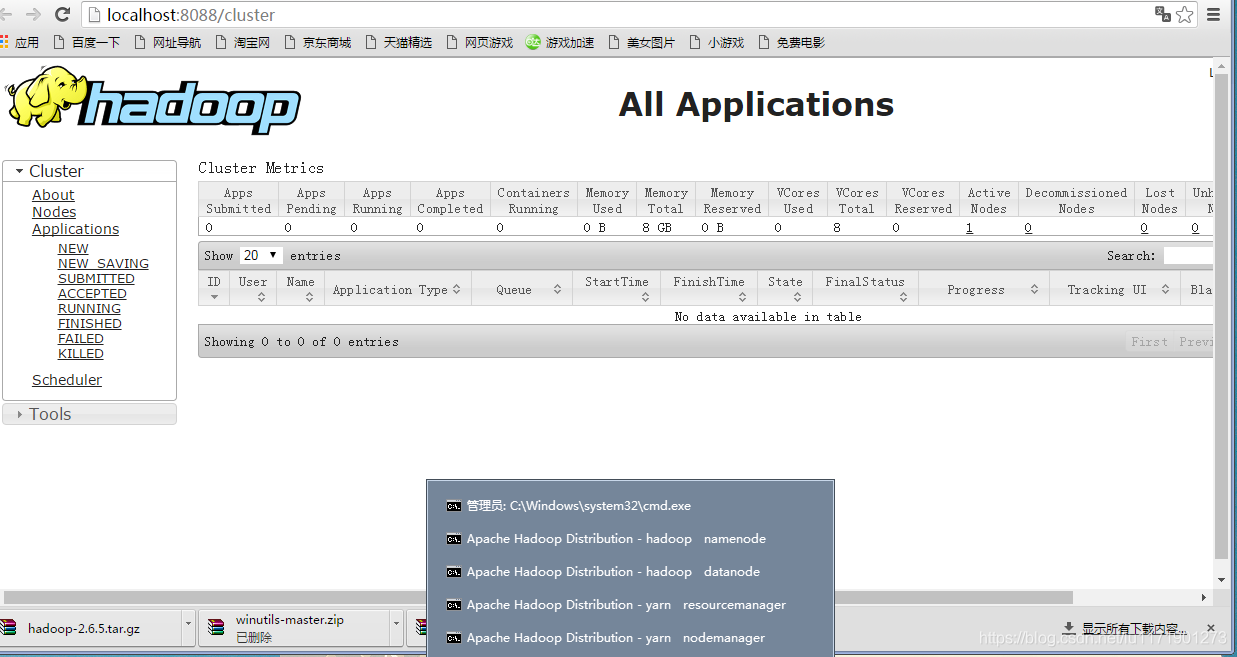Click the translate page icon
This screenshot has width=1237, height=657.
click(x=1162, y=15)
